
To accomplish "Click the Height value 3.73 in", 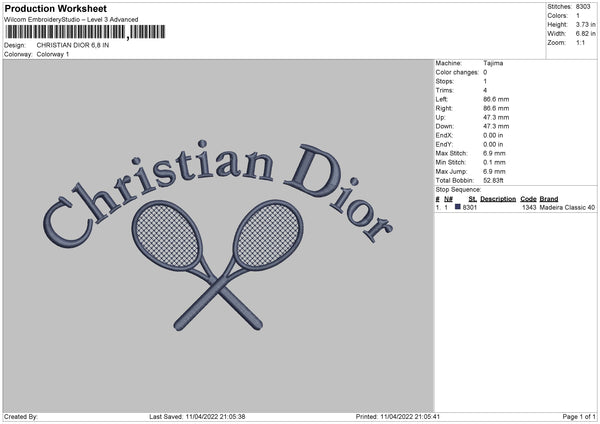I will (x=585, y=24).
